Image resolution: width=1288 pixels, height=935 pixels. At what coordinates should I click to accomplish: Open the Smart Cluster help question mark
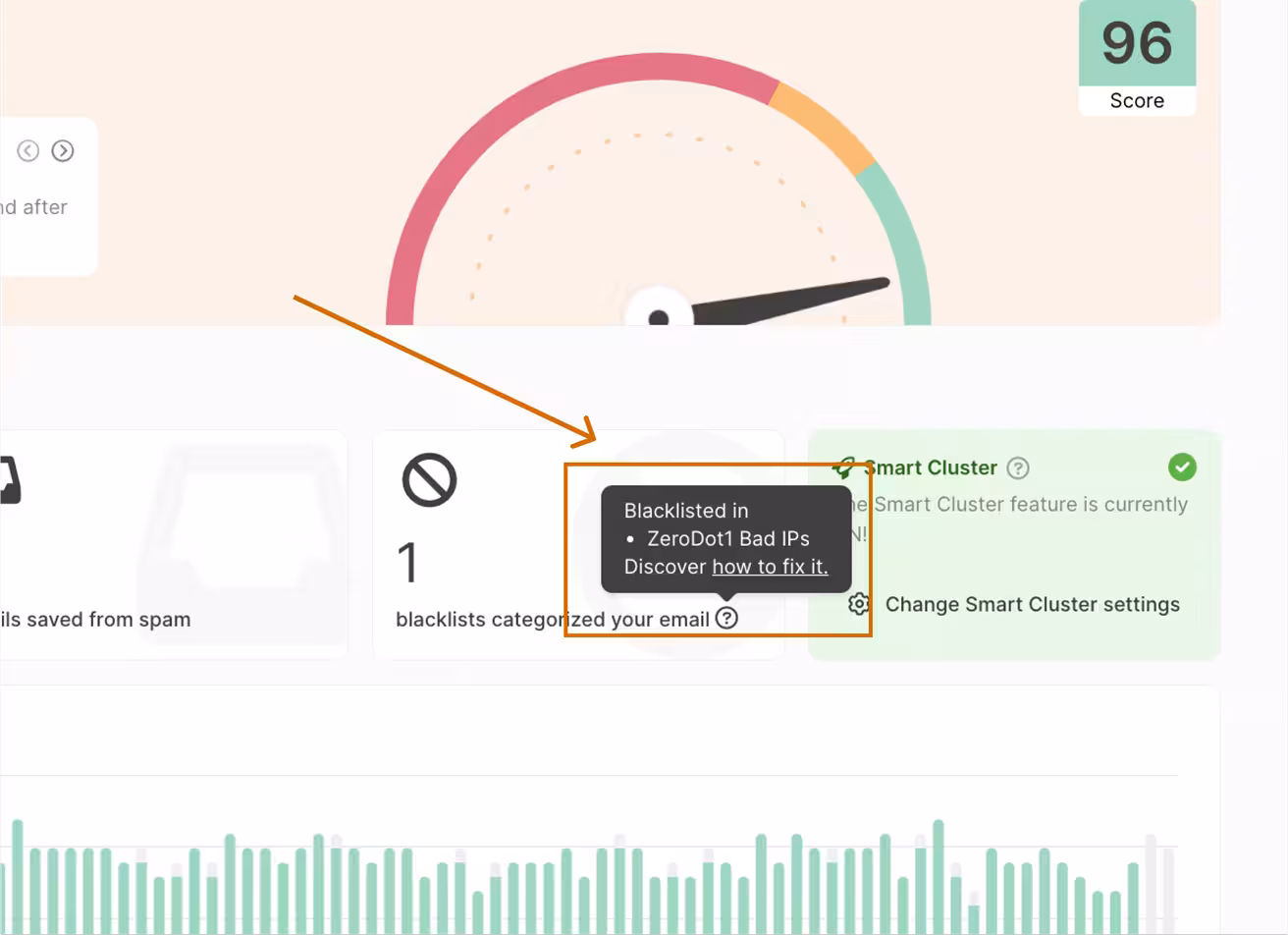click(x=1018, y=468)
